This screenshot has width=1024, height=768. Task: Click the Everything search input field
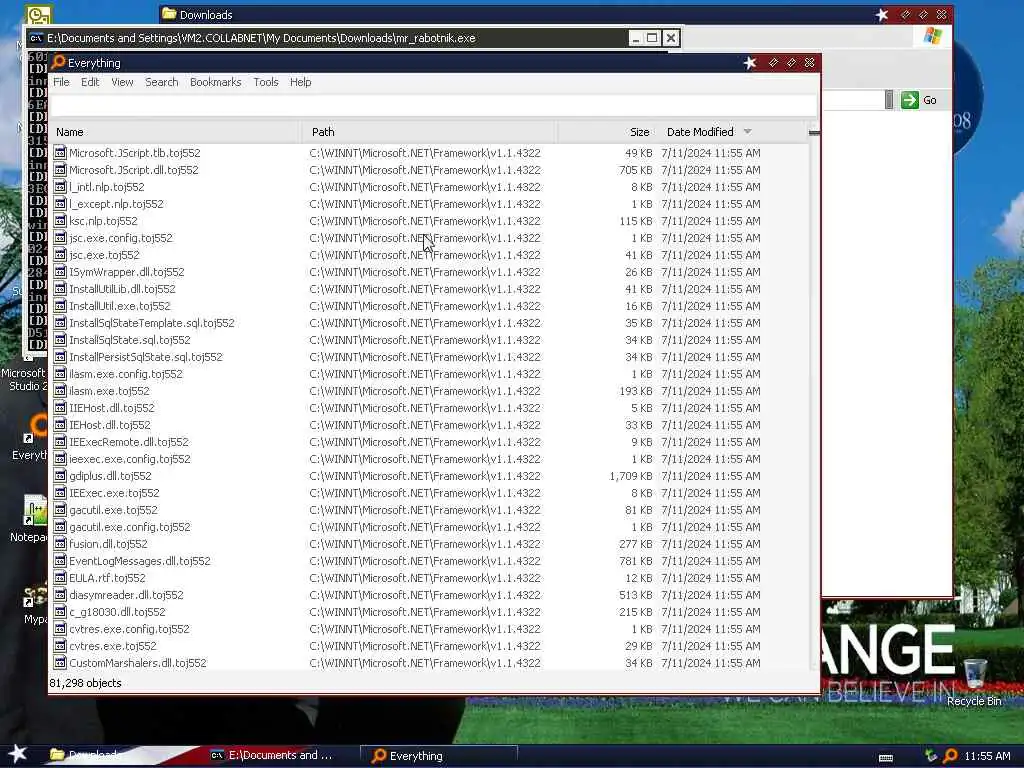(x=434, y=105)
